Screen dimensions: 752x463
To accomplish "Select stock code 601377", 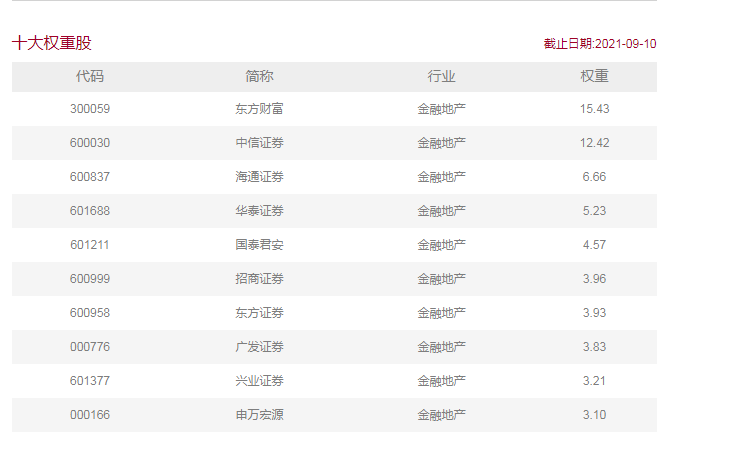I will pos(90,381).
